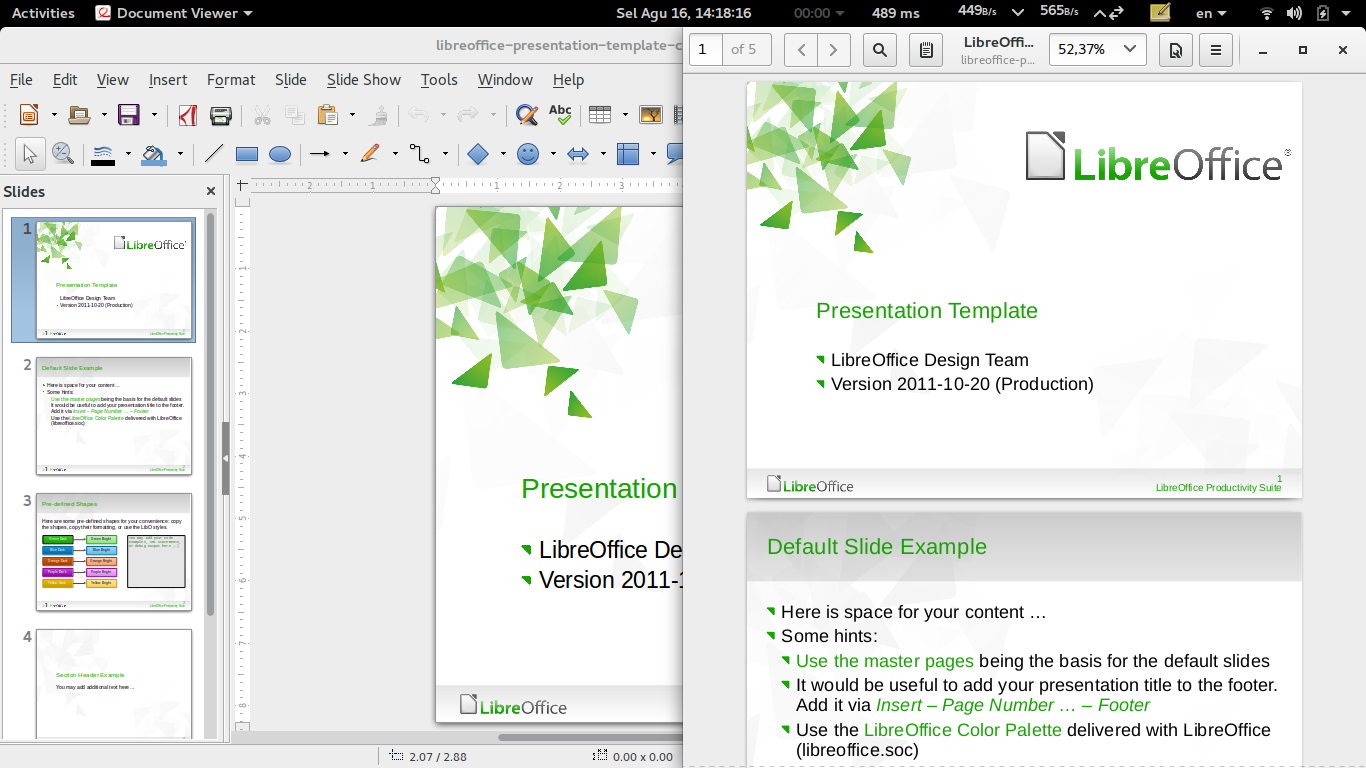Screen dimensions: 1366x768
Task: Toggle the Document Viewer annotations button
Action: 927,49
